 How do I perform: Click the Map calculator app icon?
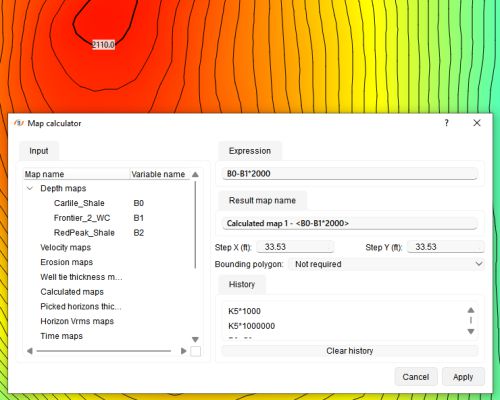(x=19, y=123)
